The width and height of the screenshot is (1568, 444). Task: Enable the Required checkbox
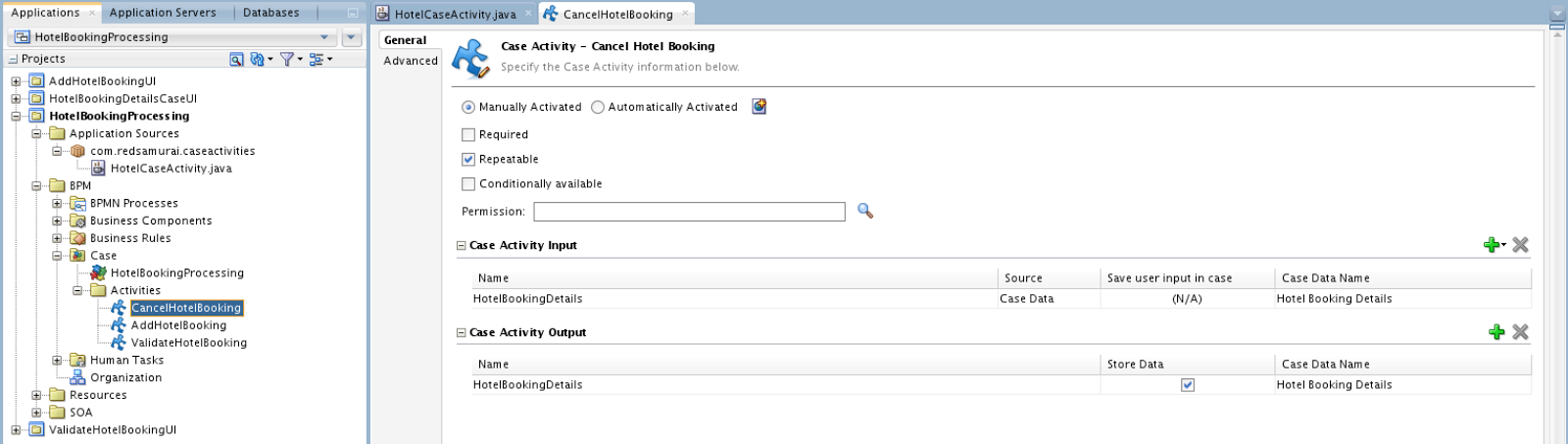click(x=468, y=134)
